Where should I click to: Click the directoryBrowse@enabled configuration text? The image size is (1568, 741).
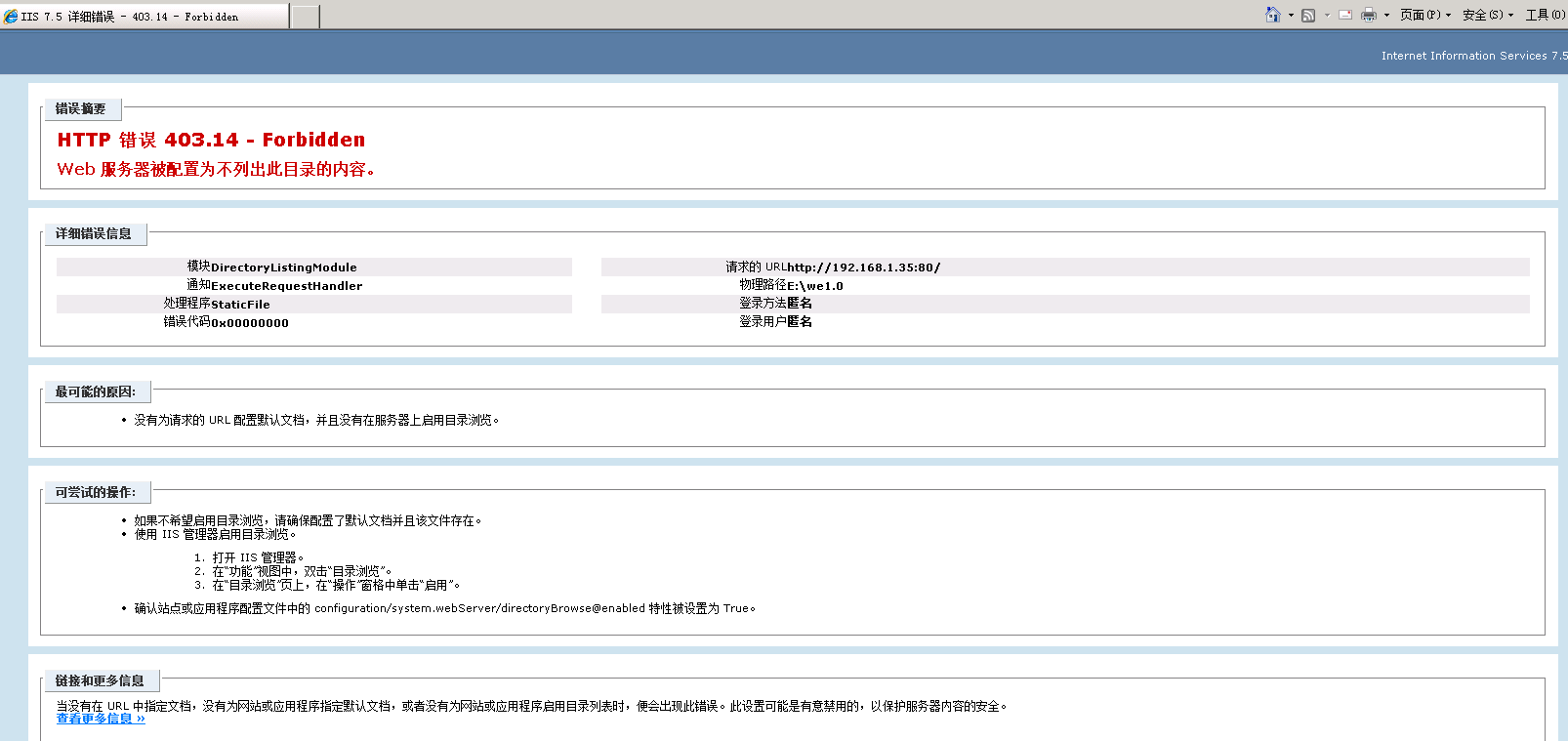[x=479, y=608]
